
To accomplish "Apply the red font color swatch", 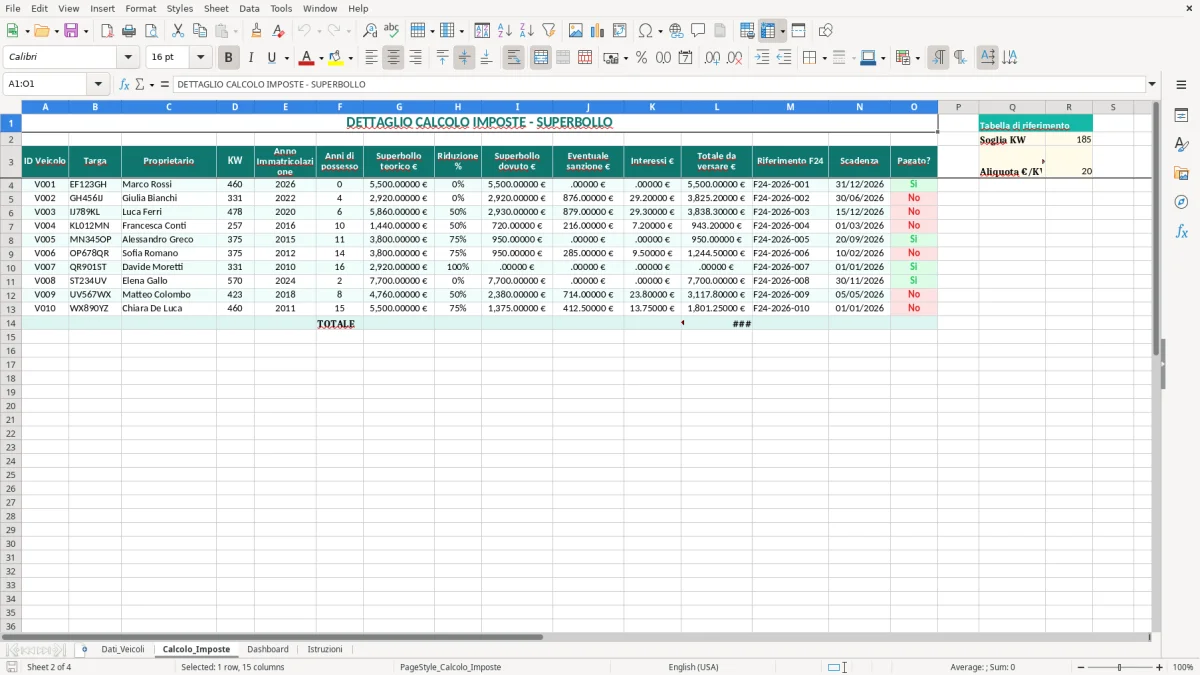I will [x=308, y=58].
